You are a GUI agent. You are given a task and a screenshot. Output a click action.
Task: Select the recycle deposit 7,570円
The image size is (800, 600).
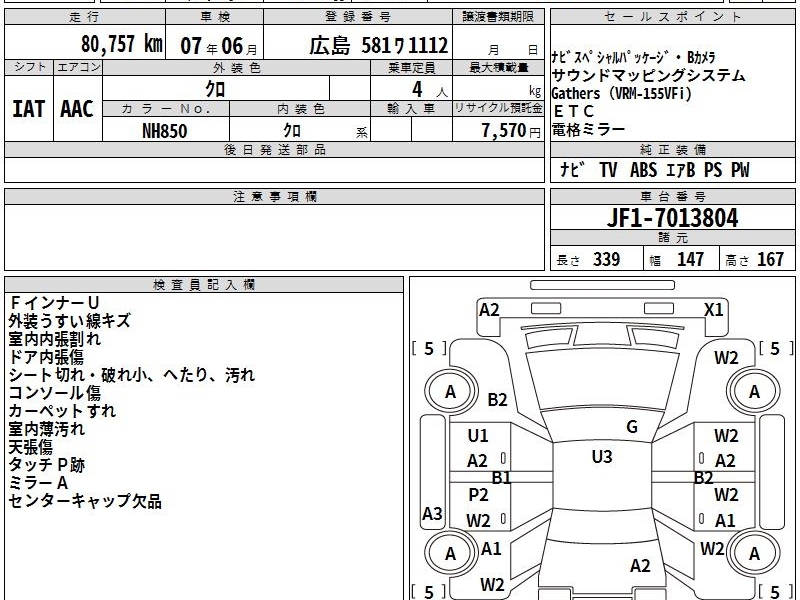click(511, 131)
